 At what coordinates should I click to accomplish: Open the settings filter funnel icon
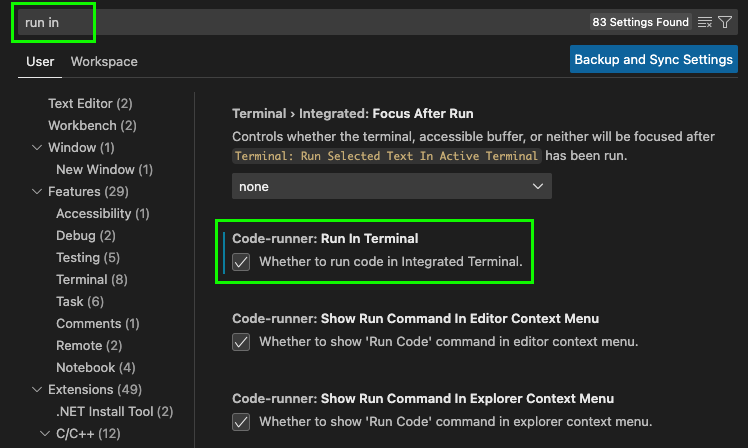pyautogui.click(x=725, y=22)
